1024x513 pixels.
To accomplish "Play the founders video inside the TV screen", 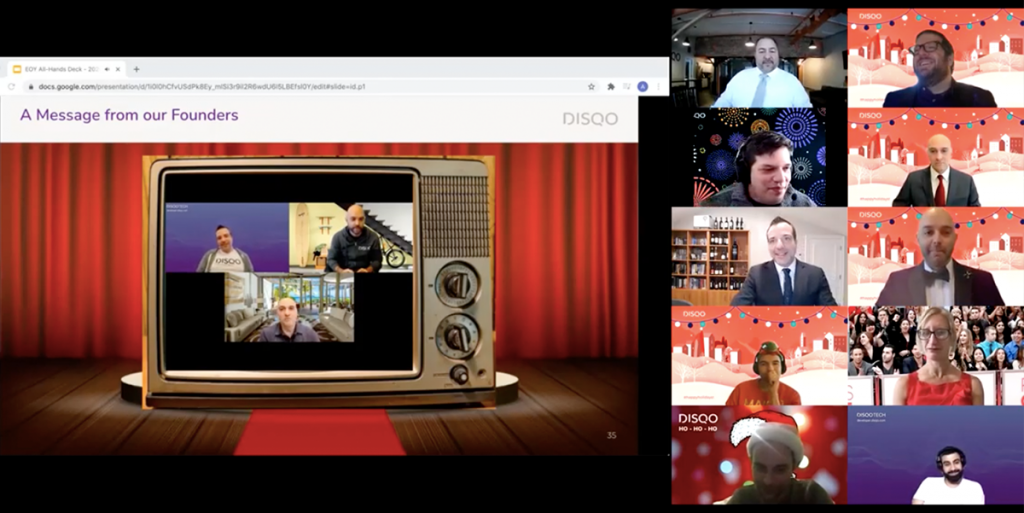I will click(289, 272).
